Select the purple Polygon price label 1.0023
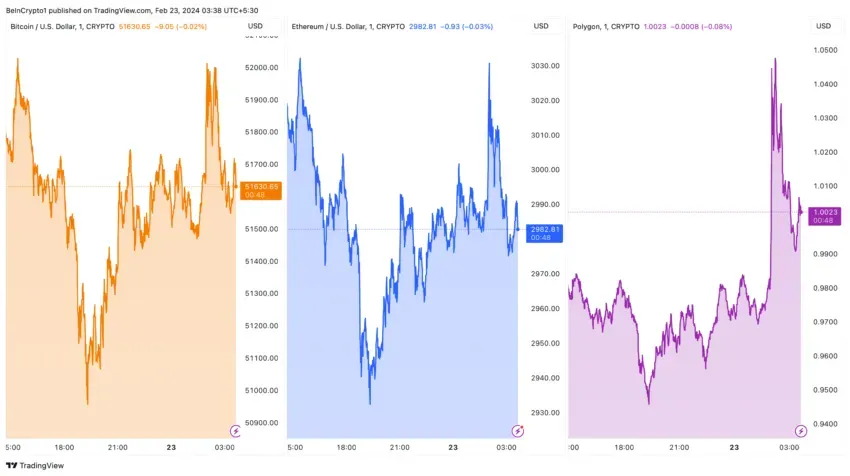This screenshot has width=850, height=476. (x=825, y=216)
